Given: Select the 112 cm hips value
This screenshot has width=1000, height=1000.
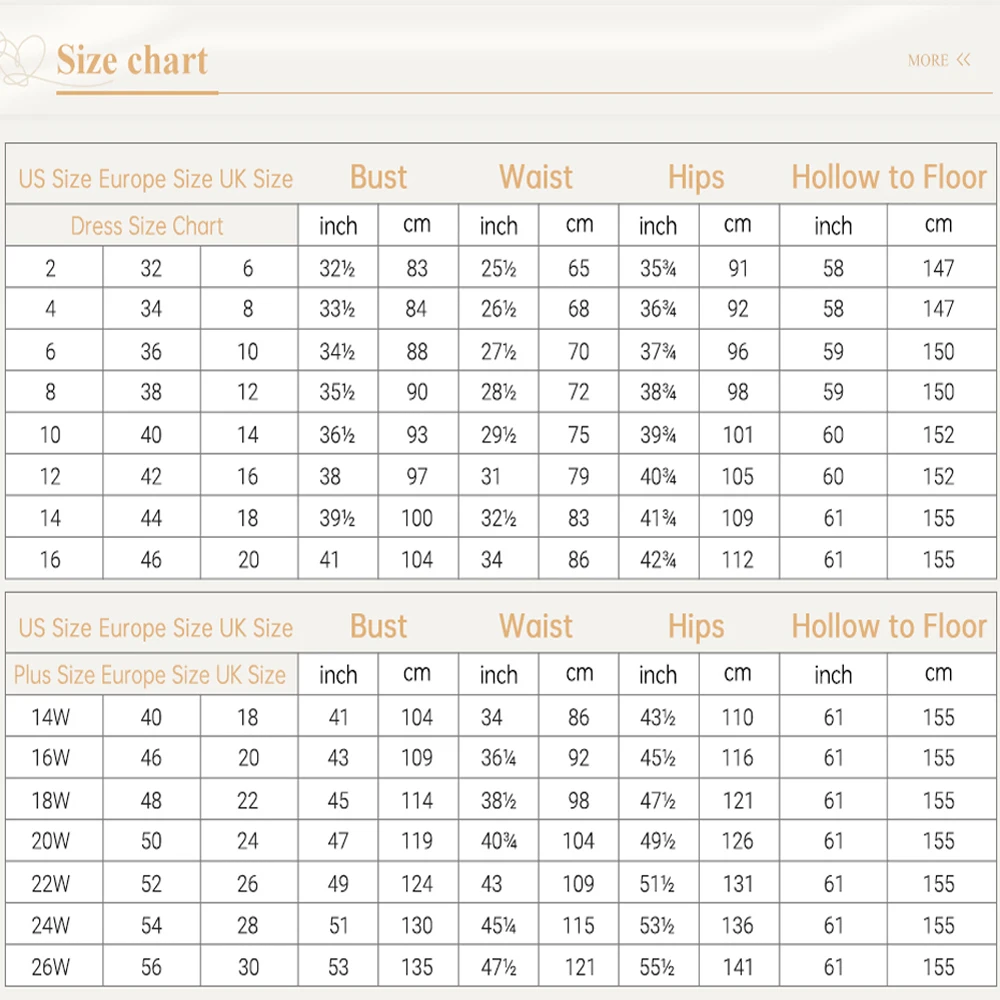Looking at the screenshot, I should 738,560.
